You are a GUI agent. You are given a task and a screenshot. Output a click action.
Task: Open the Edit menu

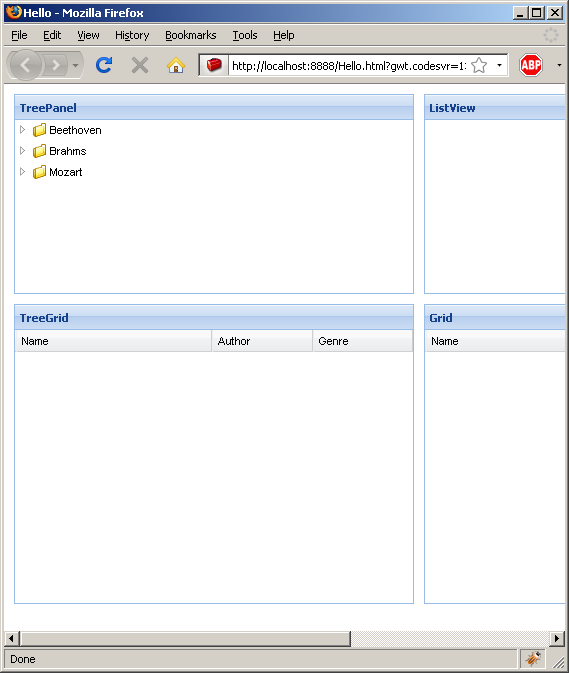coord(52,35)
